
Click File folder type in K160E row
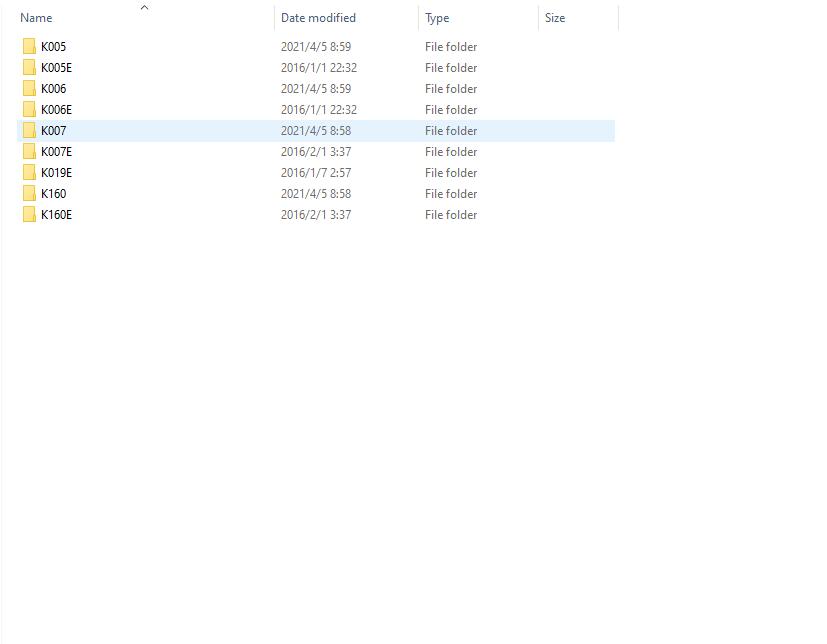pyautogui.click(x=451, y=215)
